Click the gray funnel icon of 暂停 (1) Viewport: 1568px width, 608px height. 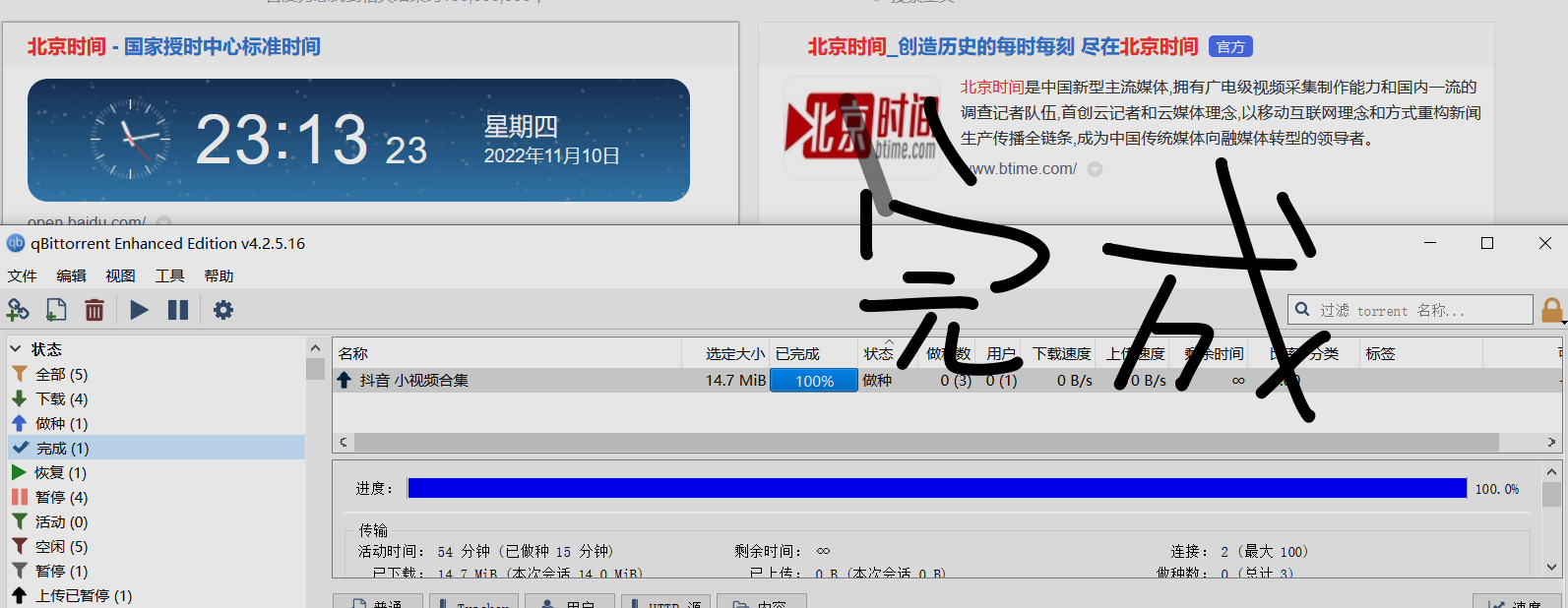tap(20, 571)
